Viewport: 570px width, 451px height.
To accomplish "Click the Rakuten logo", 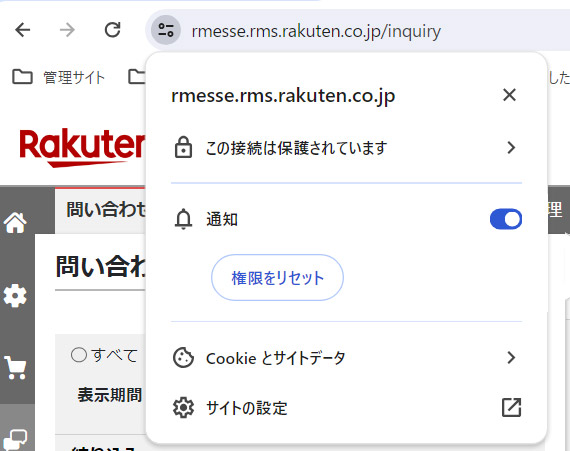I will pos(83,148).
